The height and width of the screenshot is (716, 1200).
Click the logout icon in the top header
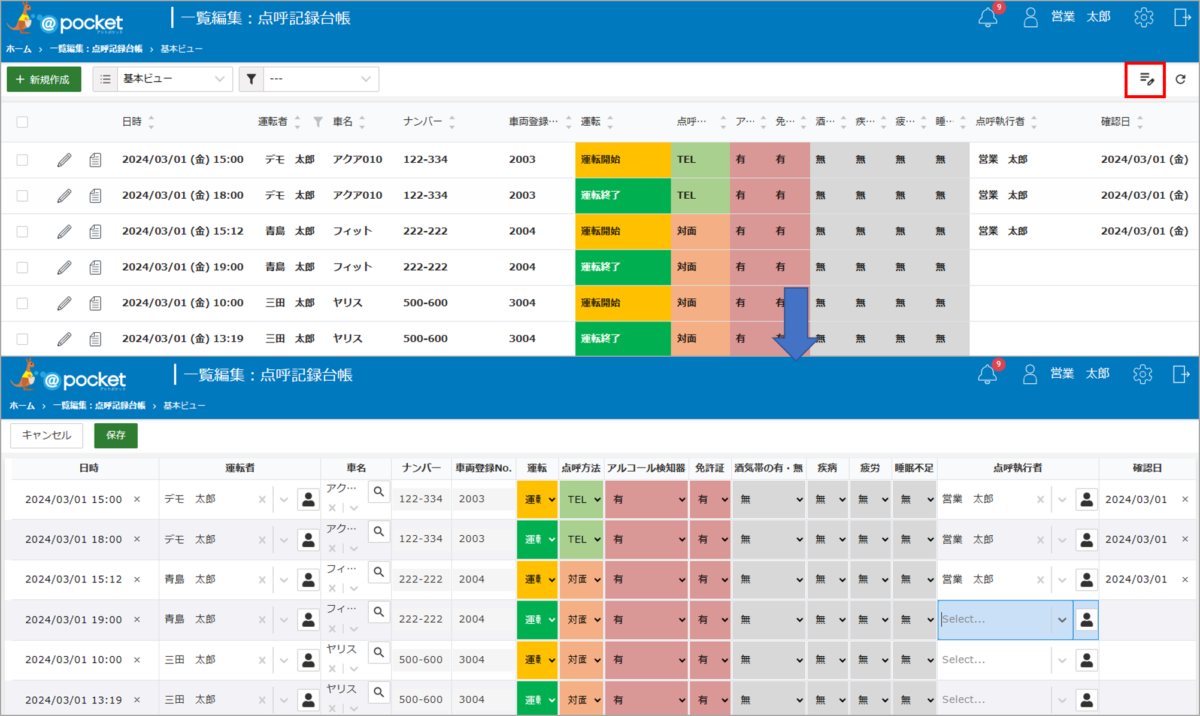(1181, 17)
